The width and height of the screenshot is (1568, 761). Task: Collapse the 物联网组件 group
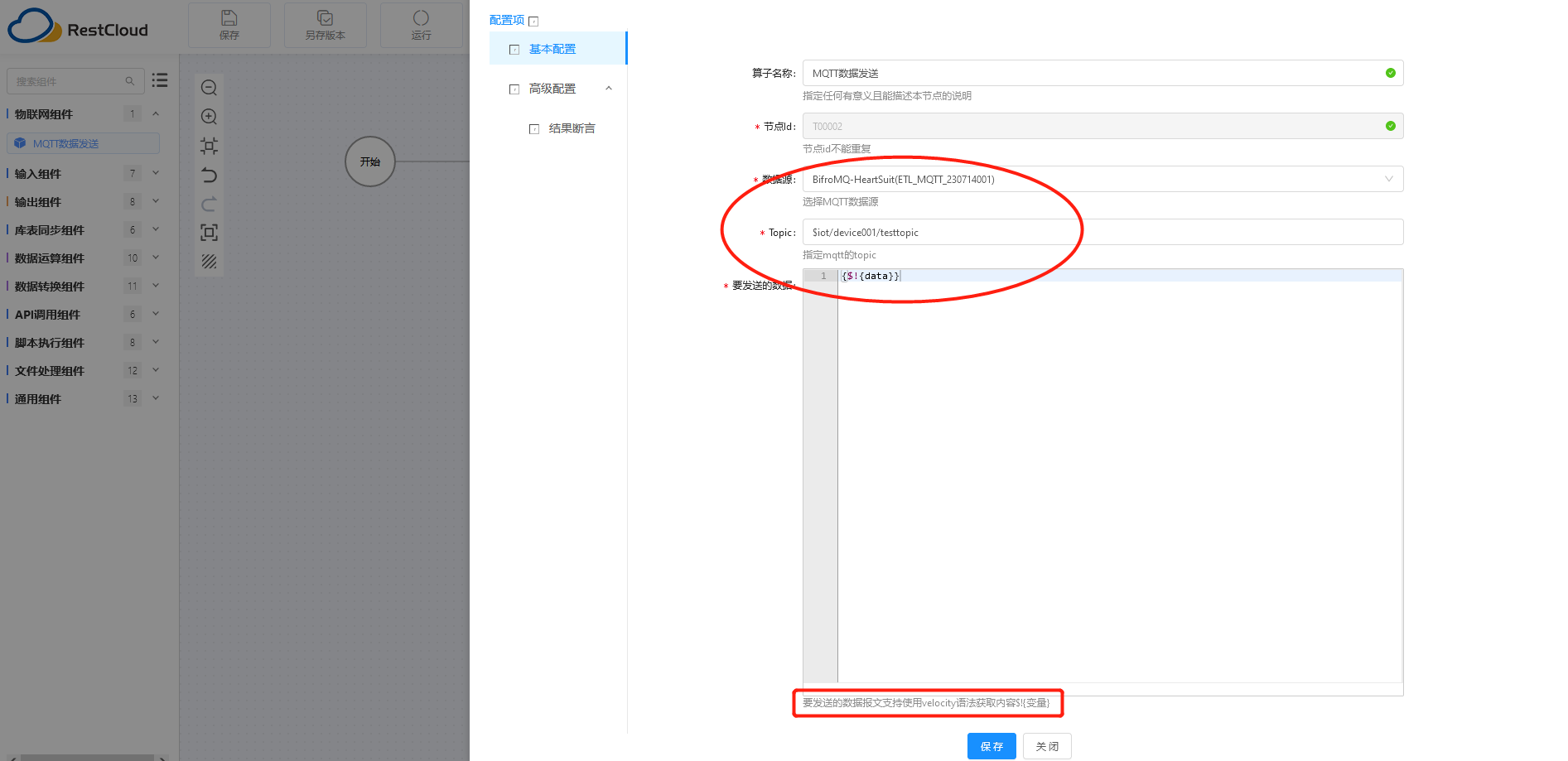[156, 113]
